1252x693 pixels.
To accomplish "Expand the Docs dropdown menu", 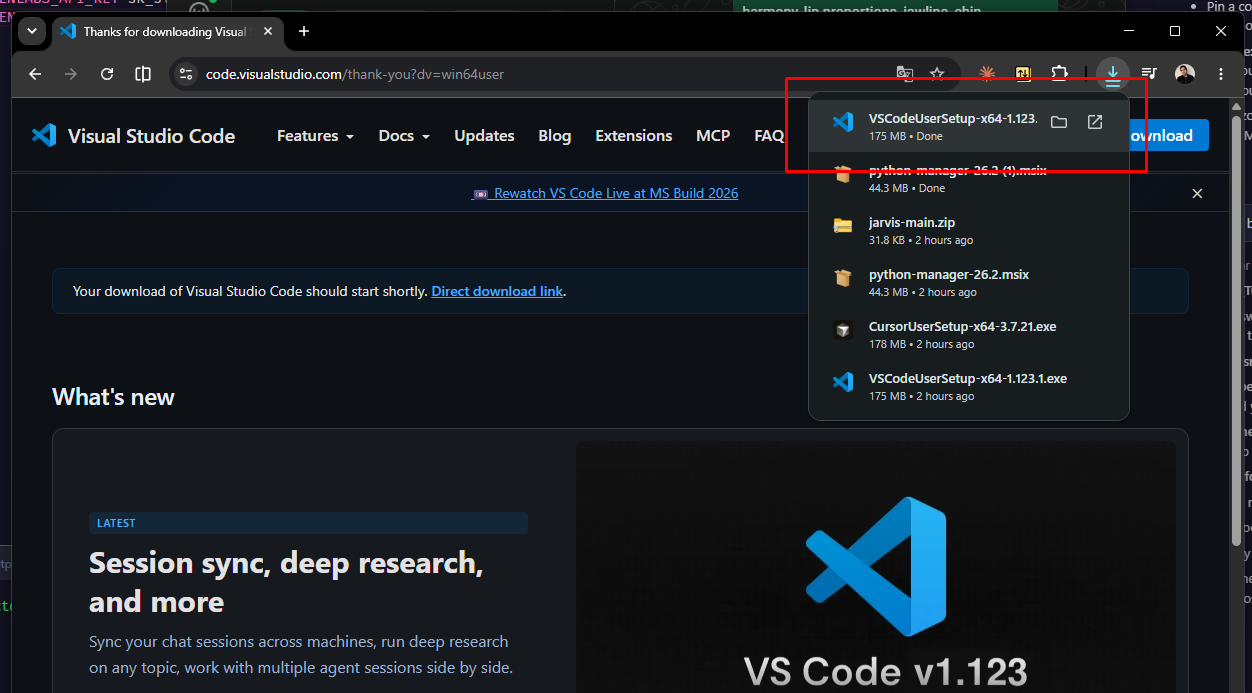I will pos(404,136).
